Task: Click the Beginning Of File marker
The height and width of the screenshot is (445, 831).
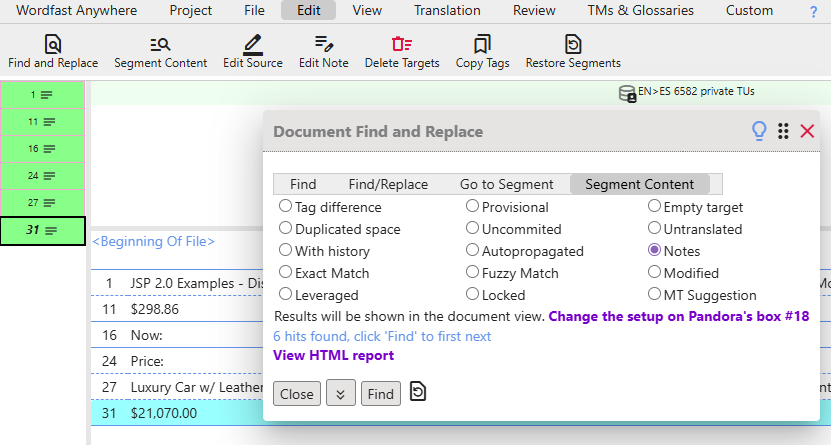Action: pos(154,242)
